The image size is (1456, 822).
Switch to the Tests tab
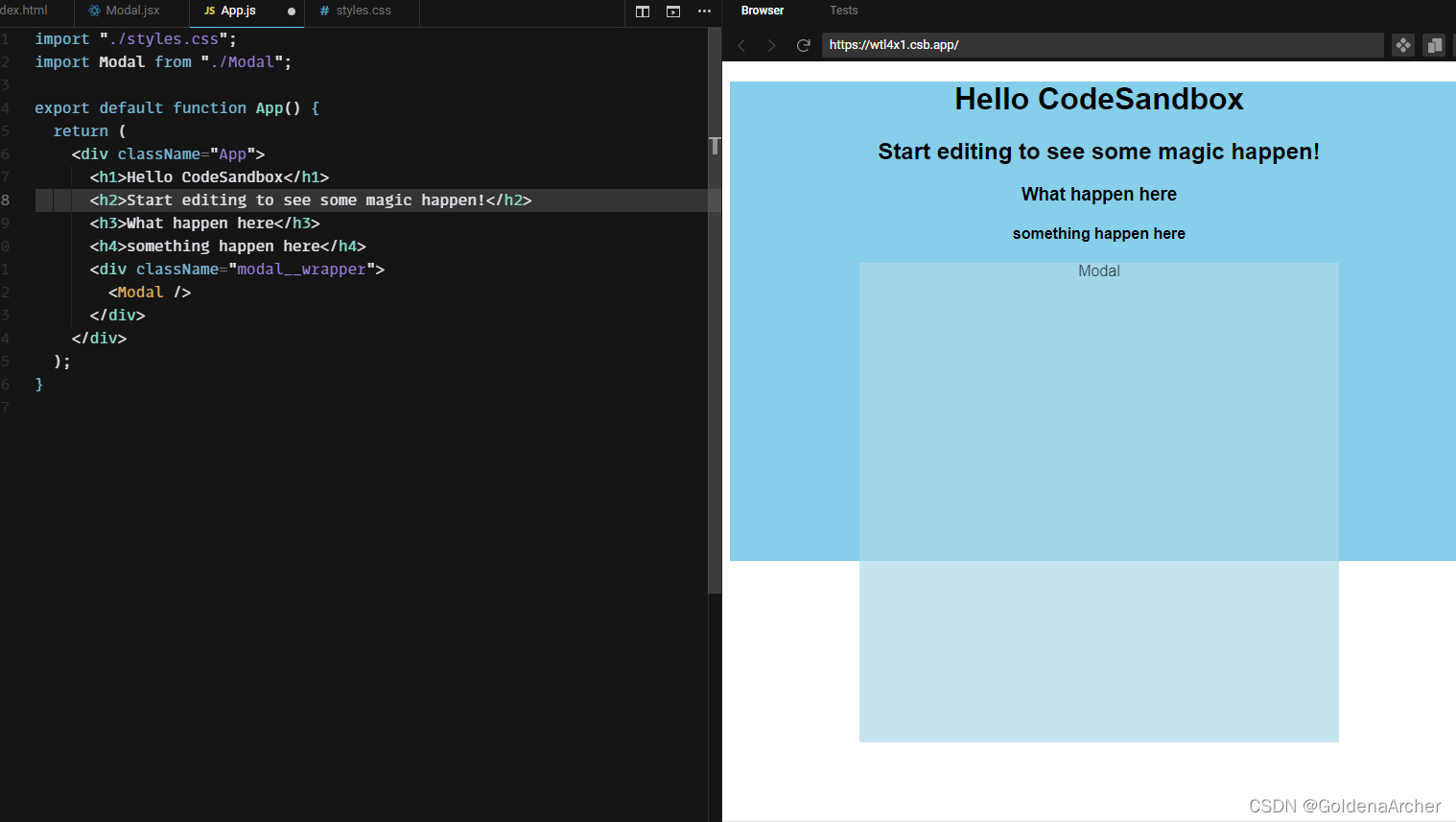pyautogui.click(x=844, y=11)
